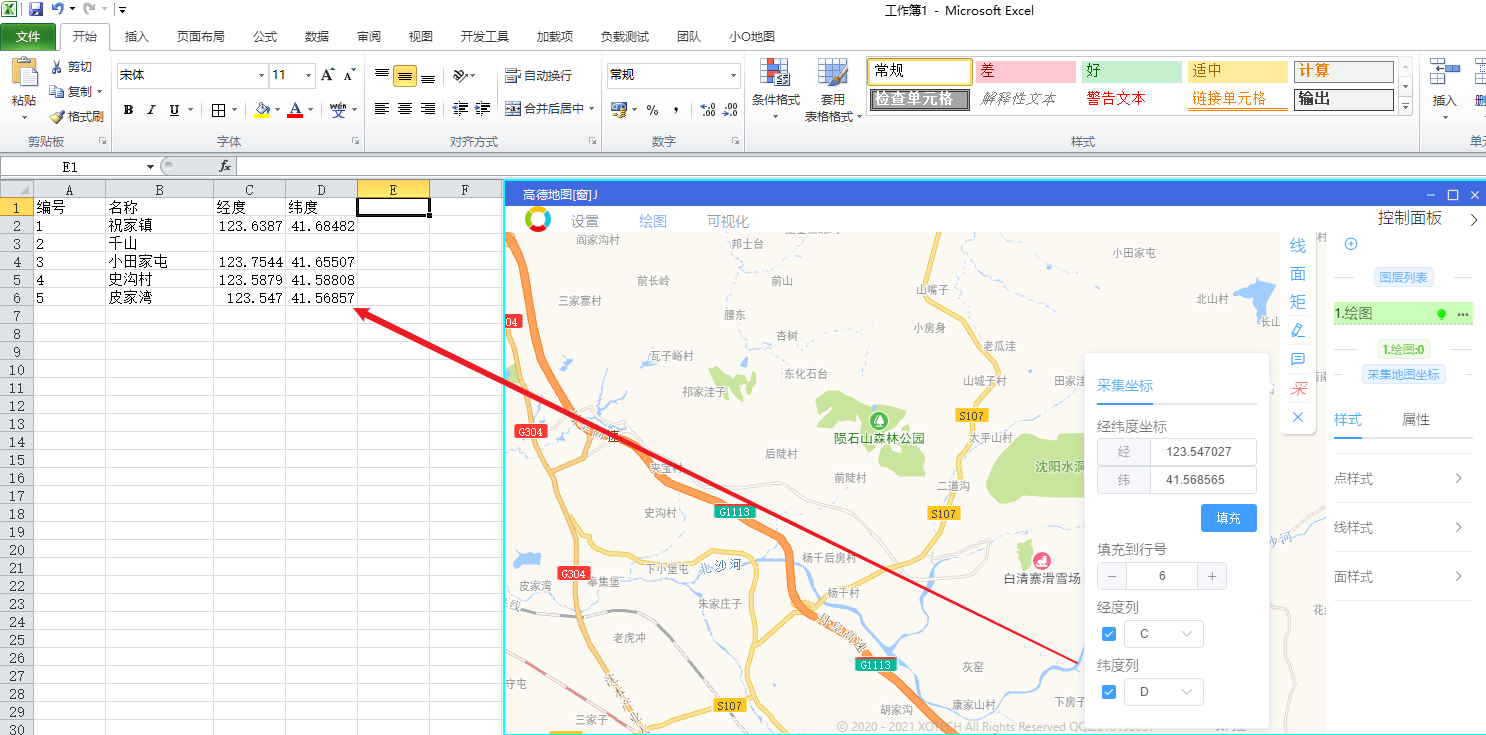Click the pencil edit tool on map toolbar

coord(1298,330)
